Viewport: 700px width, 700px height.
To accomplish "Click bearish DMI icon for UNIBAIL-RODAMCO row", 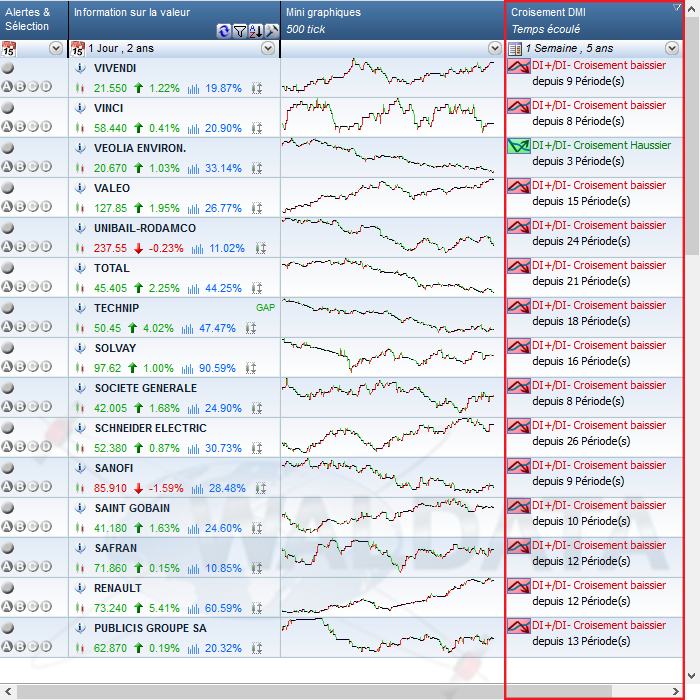I will click(x=519, y=226).
